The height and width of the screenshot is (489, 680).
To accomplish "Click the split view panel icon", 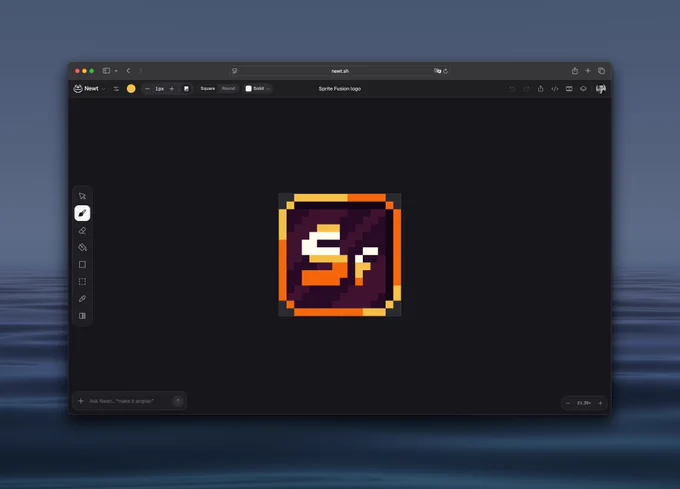I will pos(569,89).
